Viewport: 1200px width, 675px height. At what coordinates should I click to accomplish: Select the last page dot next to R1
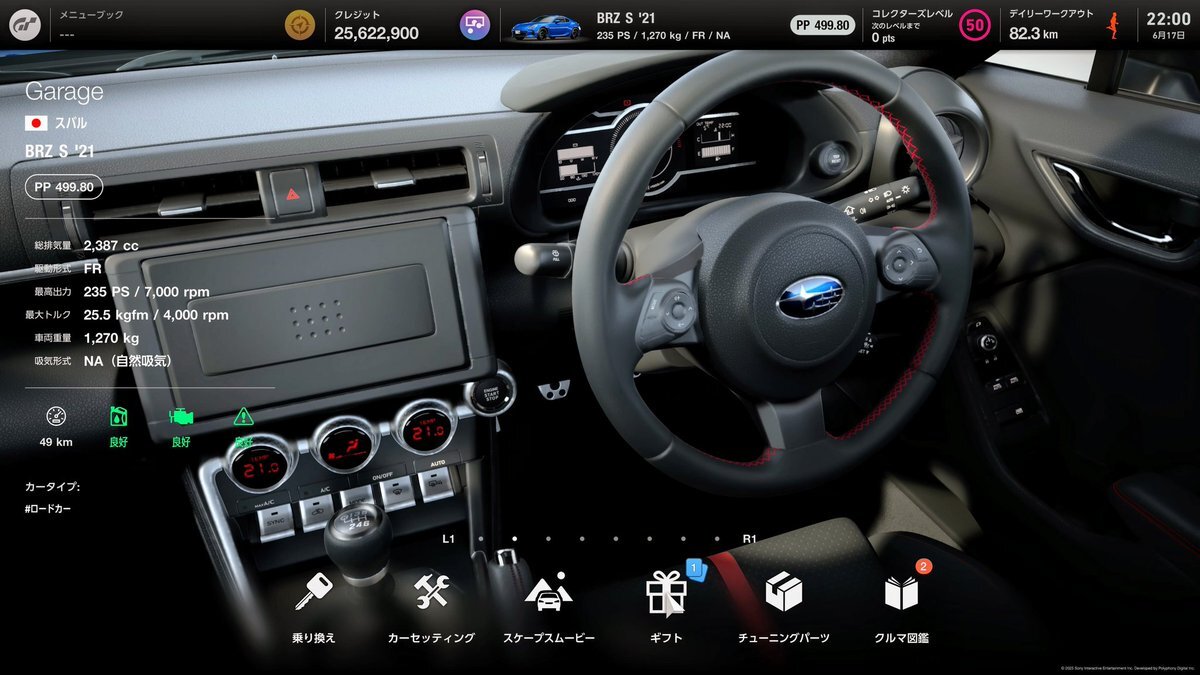[718, 539]
